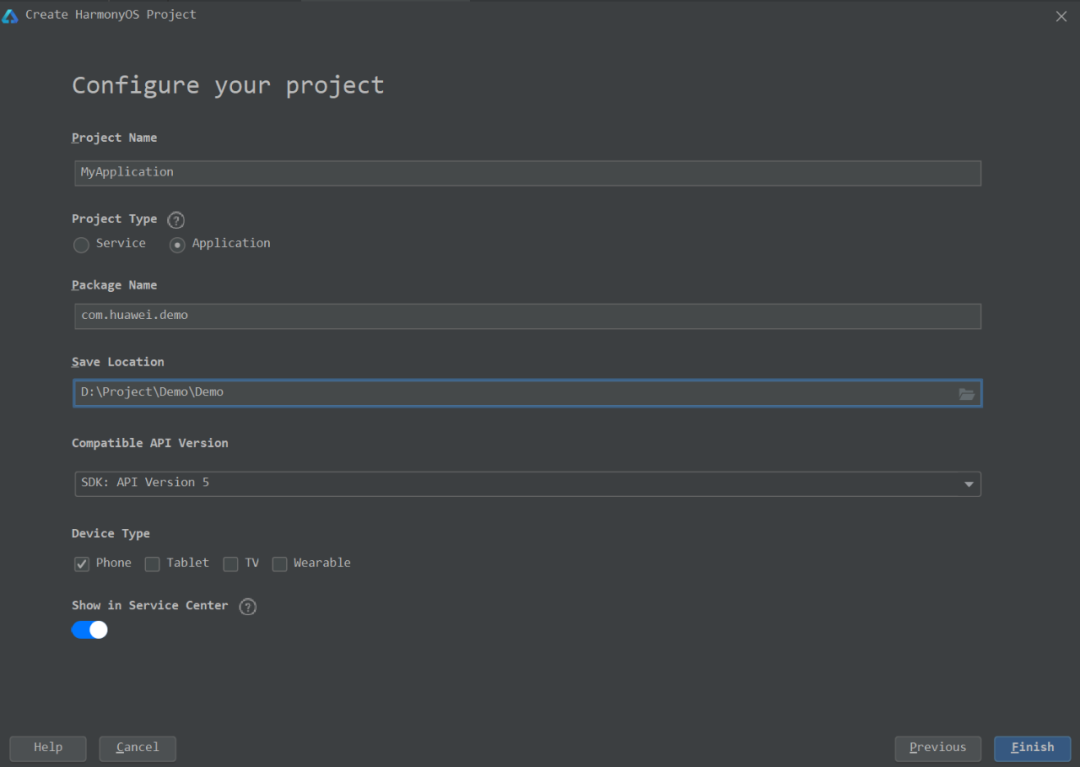Enable the Tablet device type checkbox

[x=152, y=564]
